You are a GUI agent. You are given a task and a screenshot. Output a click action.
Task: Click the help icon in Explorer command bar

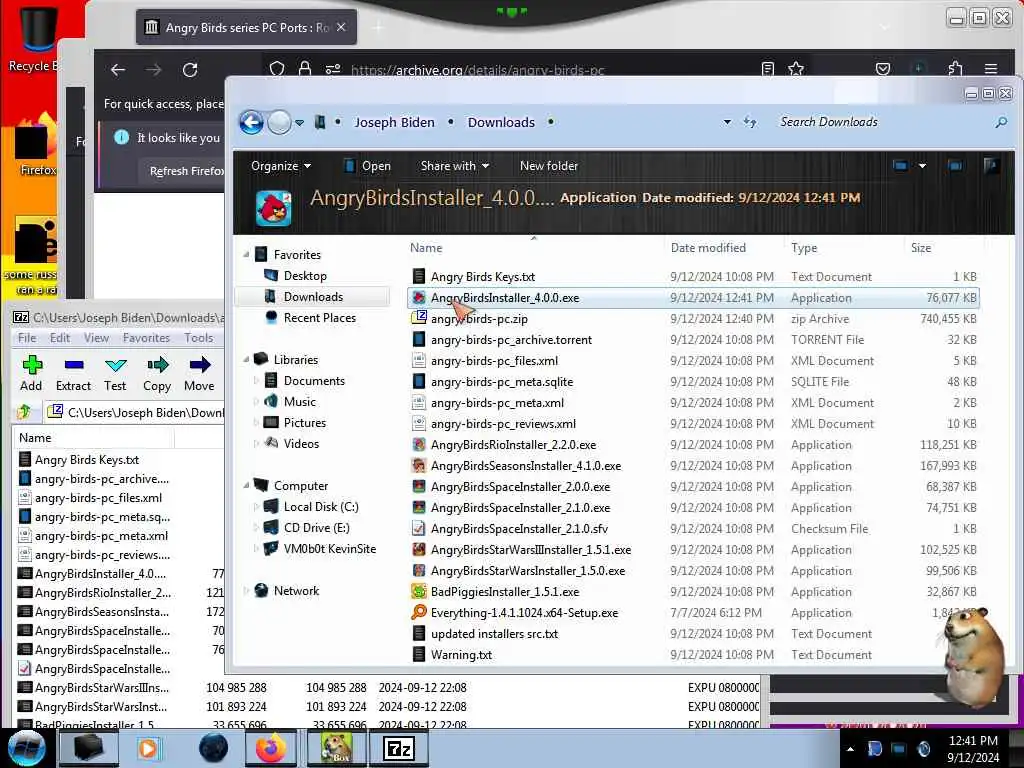[x=991, y=166]
